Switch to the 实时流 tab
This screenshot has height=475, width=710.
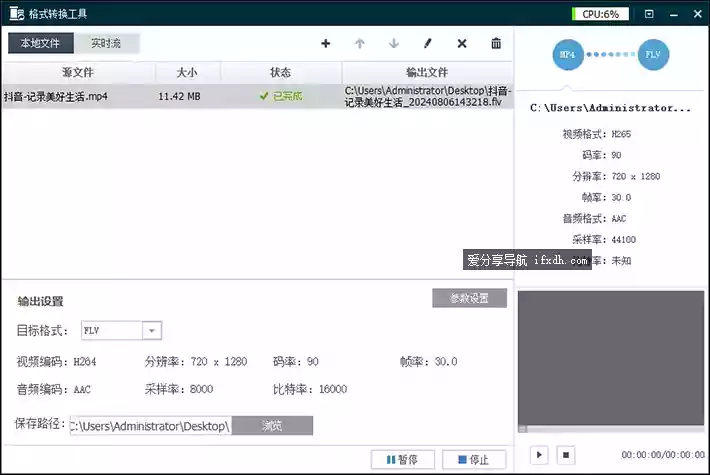(x=106, y=43)
